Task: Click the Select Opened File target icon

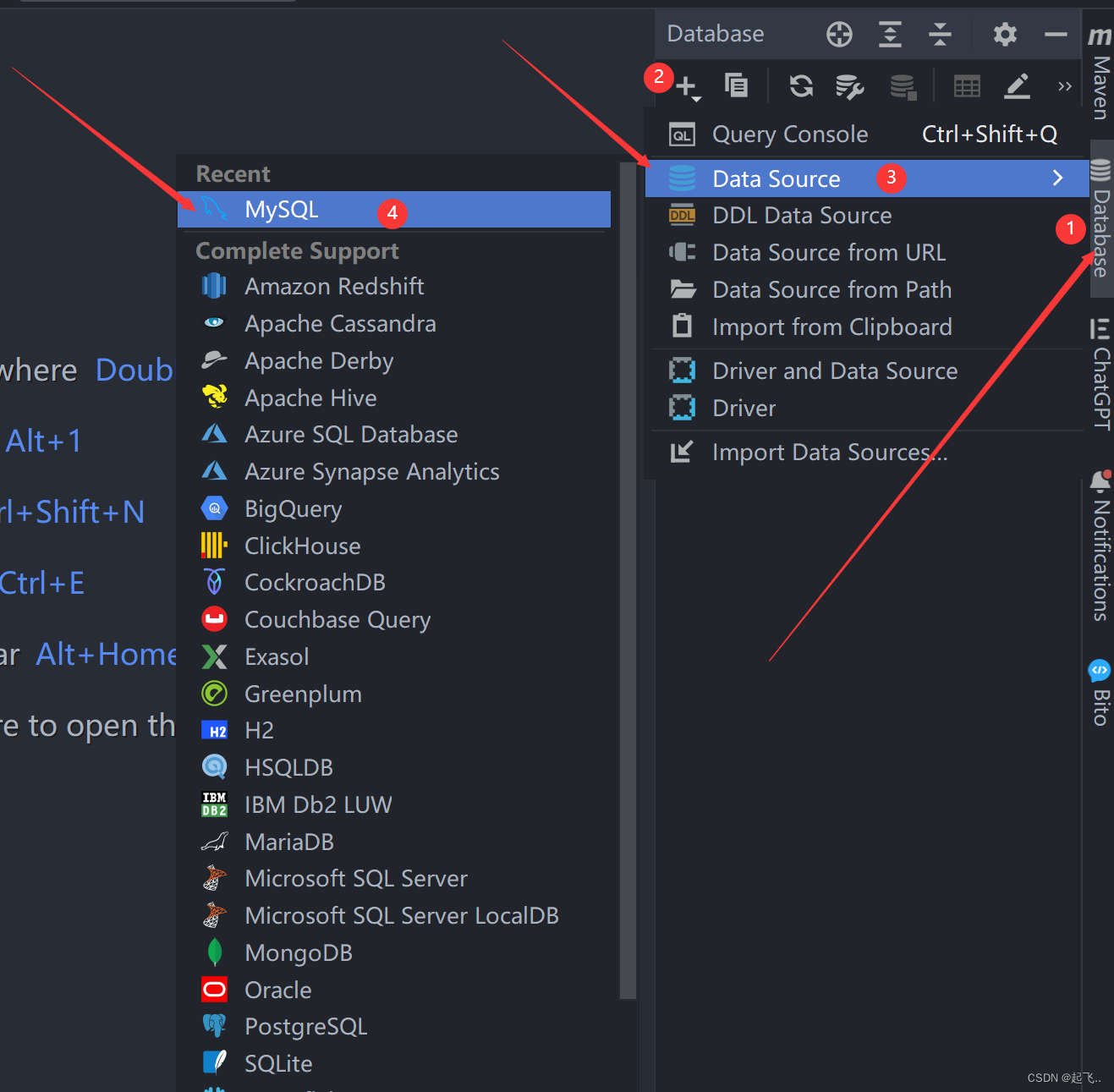Action: (839, 35)
